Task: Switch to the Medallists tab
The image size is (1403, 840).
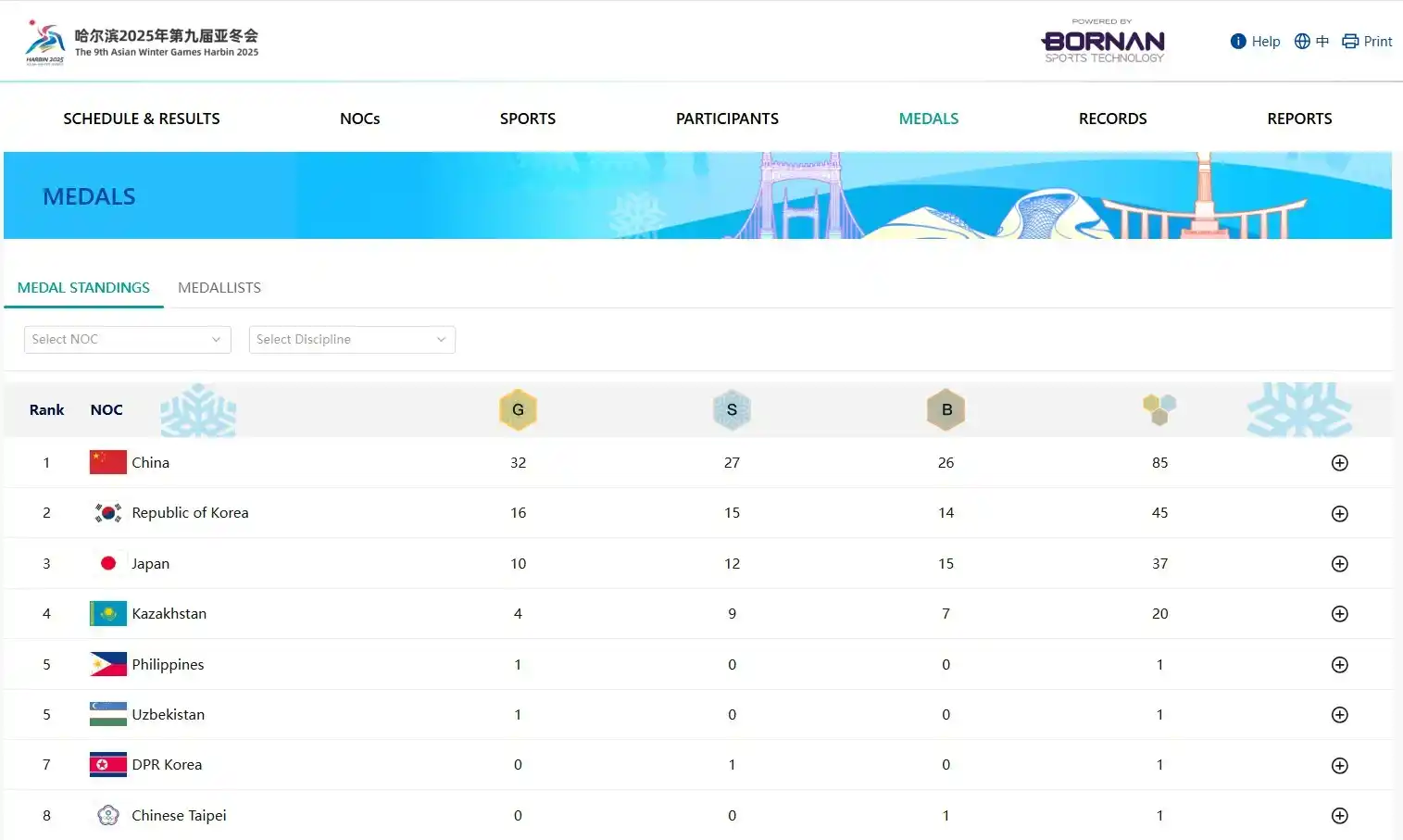Action: click(219, 288)
